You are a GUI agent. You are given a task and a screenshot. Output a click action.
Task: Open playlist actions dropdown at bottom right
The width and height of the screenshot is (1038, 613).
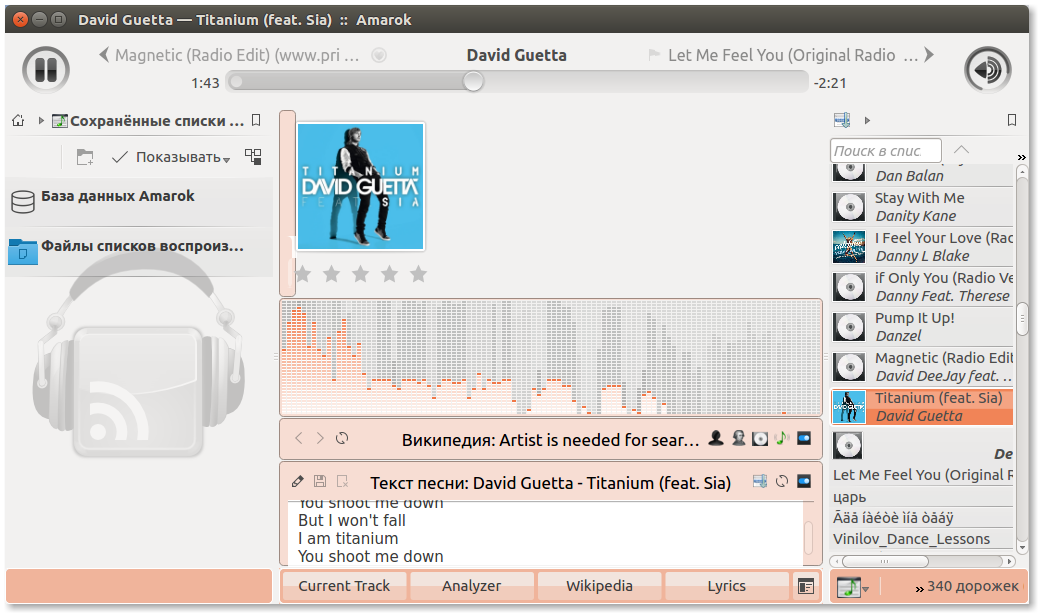[852, 587]
